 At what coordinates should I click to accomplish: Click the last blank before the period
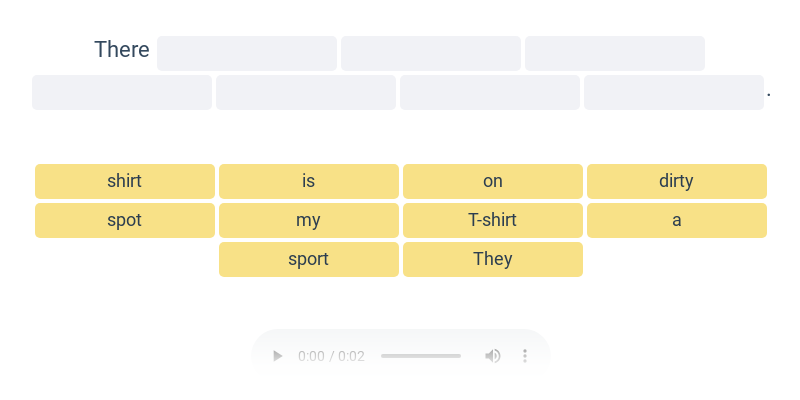[x=674, y=92]
